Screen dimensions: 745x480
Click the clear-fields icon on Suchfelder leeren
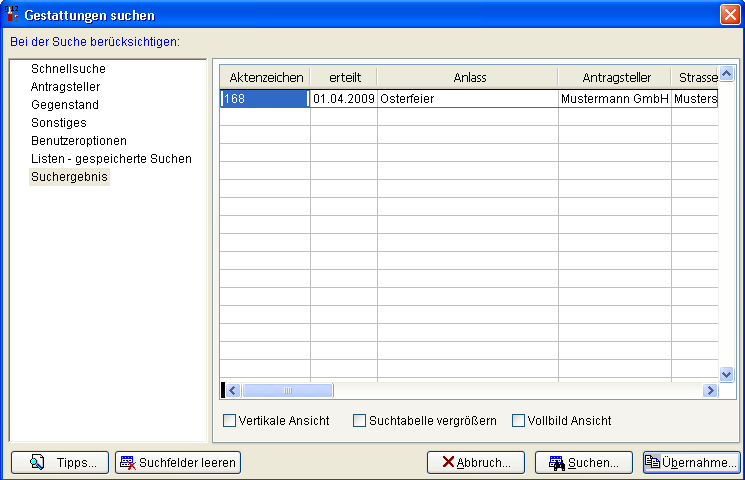tap(127, 462)
